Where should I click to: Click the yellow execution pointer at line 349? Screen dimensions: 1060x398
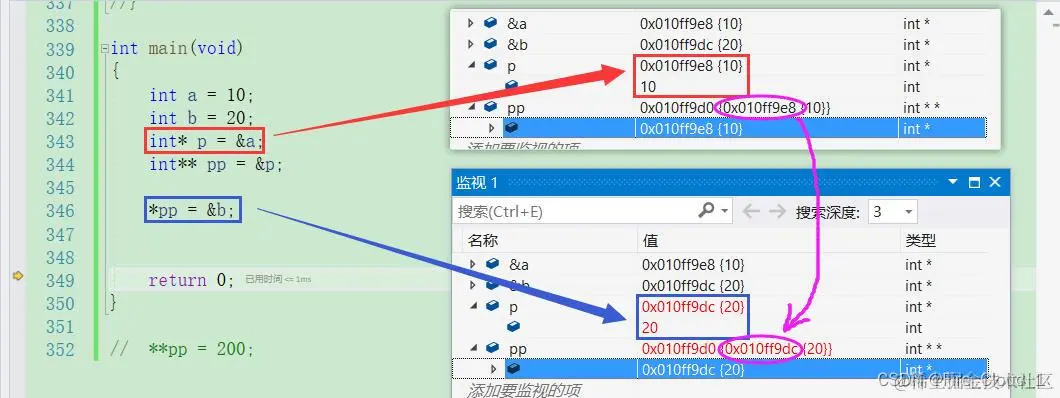[x=18, y=276]
